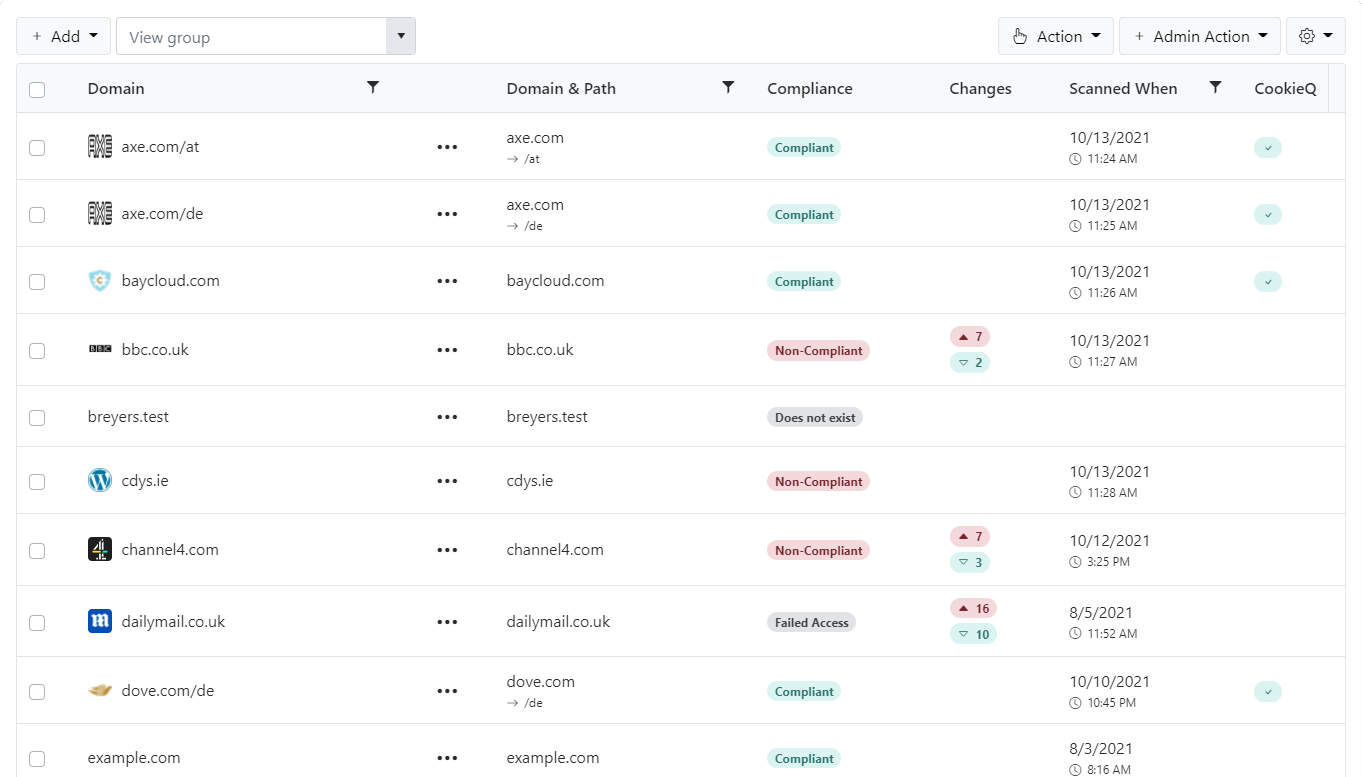1362x777 pixels.
Task: Open the View group dropdown arrow
Action: point(401,36)
